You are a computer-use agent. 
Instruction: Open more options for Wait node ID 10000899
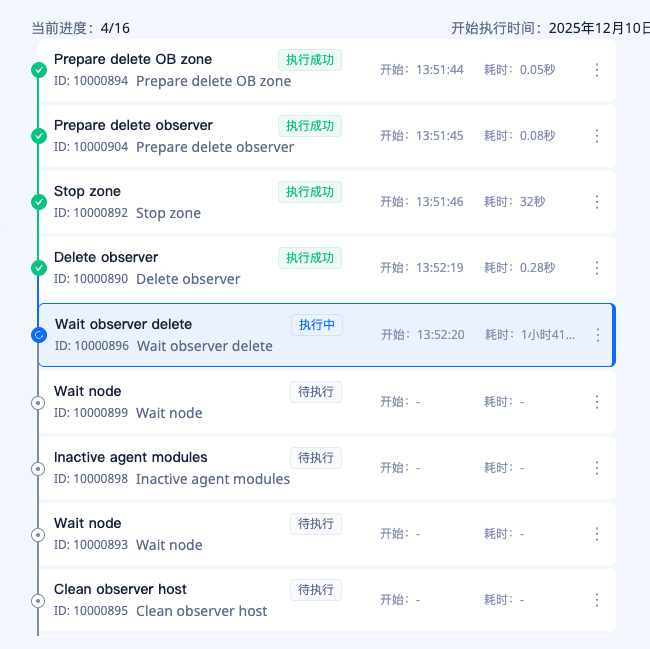tap(597, 402)
